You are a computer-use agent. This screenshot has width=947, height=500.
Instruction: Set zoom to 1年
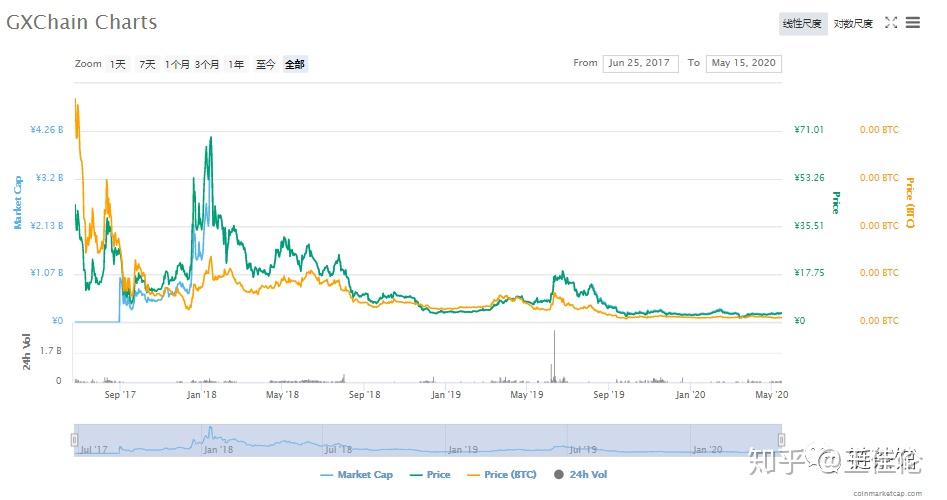(x=236, y=64)
